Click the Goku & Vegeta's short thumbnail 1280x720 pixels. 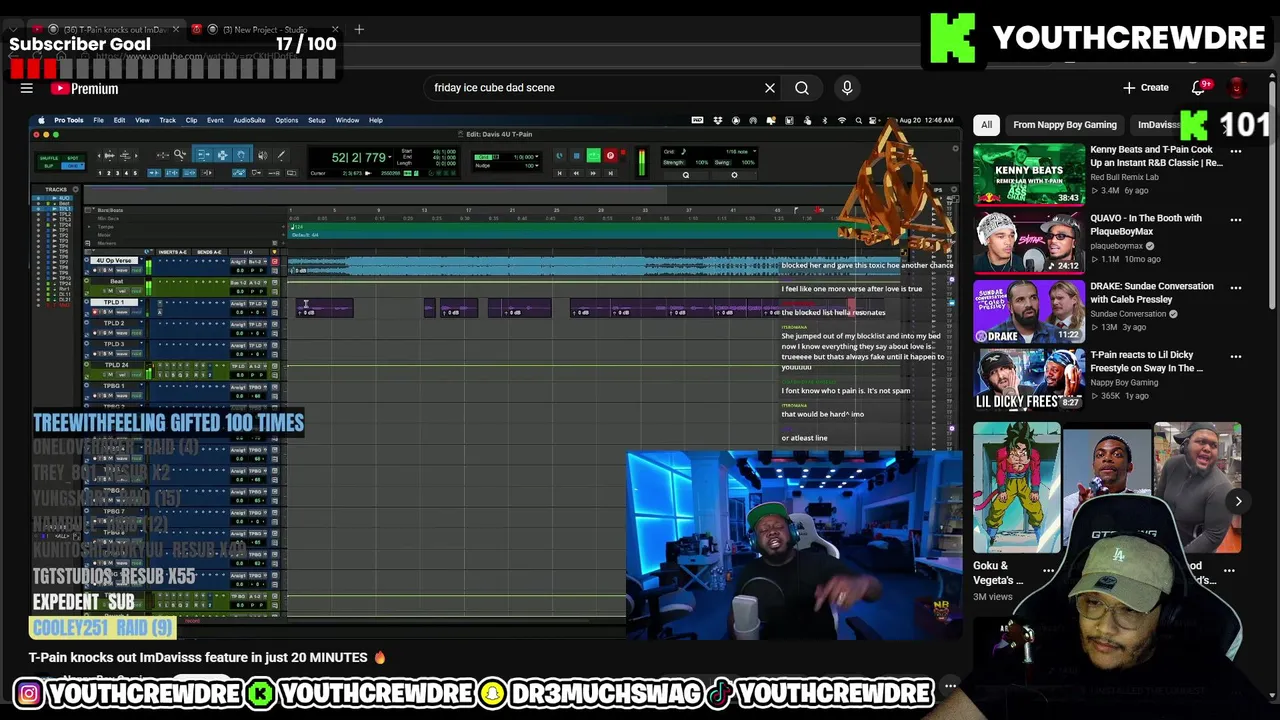point(1017,488)
